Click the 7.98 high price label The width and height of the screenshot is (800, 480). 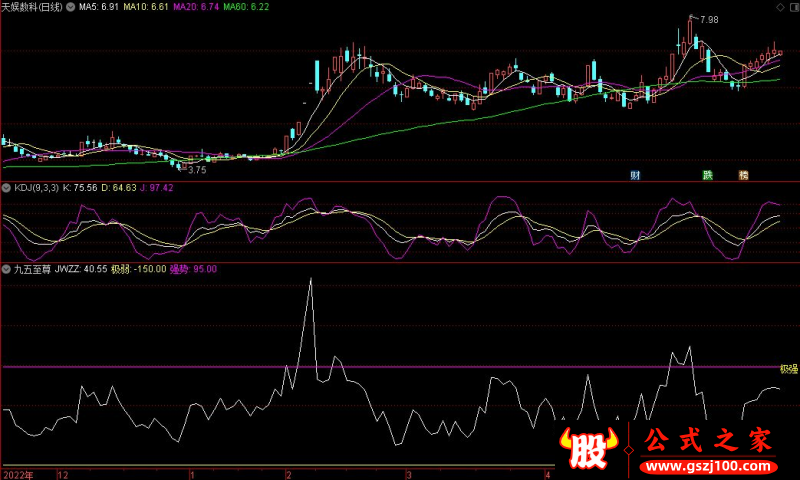708,20
